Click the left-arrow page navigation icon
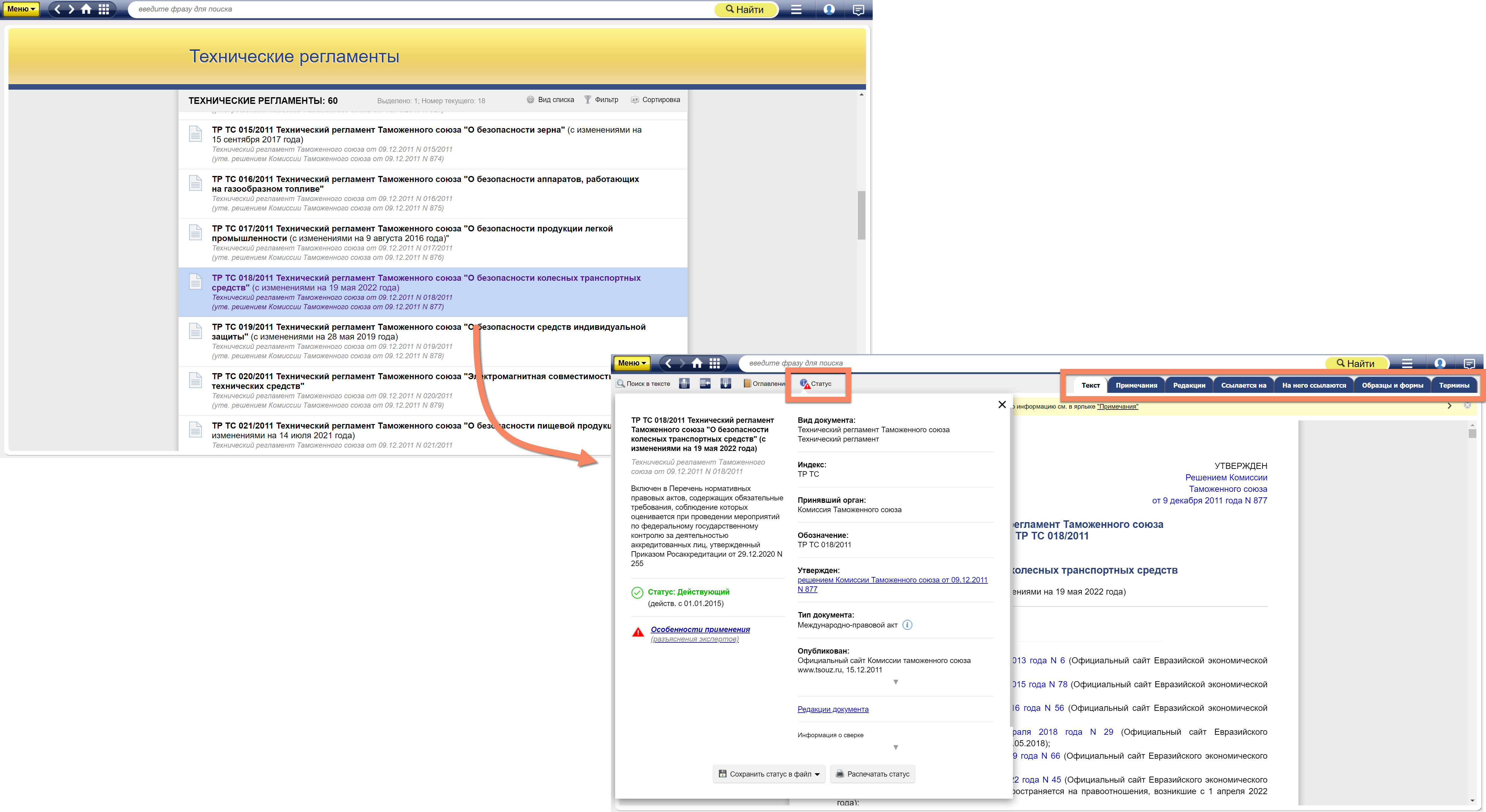 705,383
